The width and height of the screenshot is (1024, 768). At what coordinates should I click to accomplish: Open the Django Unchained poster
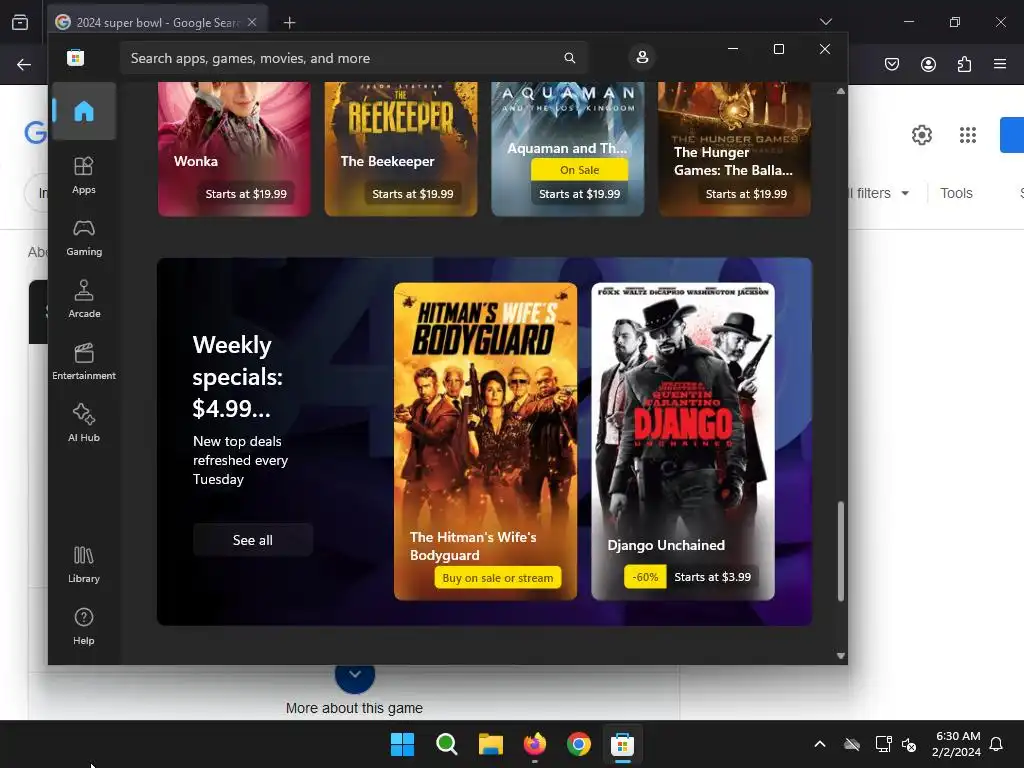[x=683, y=441]
